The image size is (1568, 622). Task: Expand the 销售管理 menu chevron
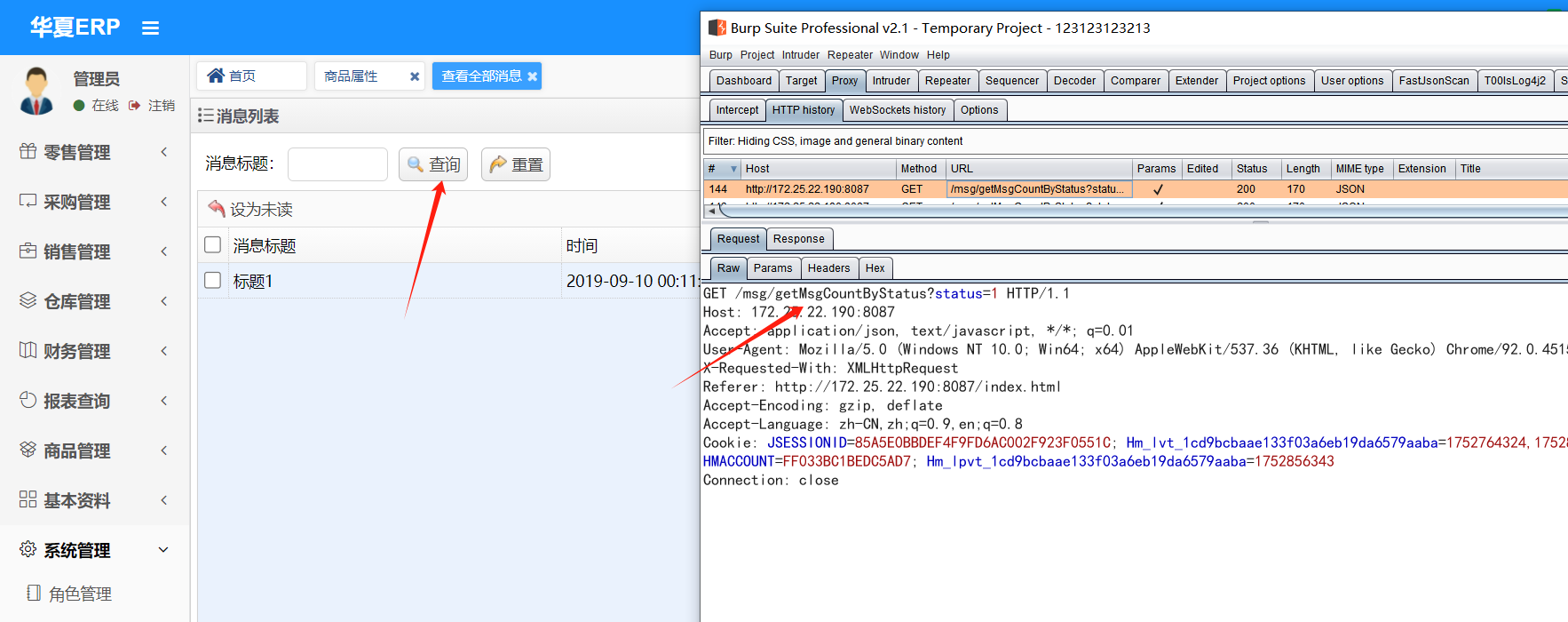pyautogui.click(x=164, y=251)
